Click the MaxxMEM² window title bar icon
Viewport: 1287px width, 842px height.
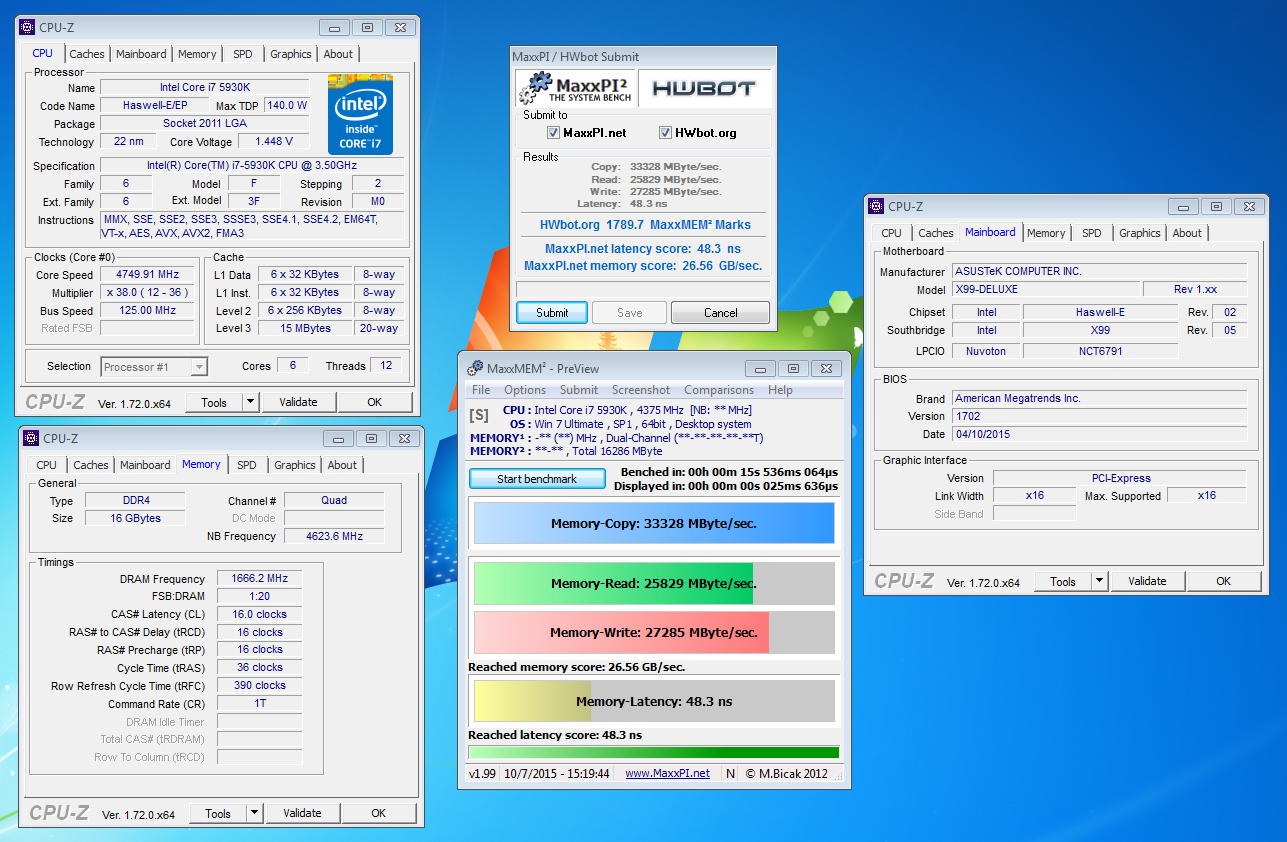point(476,368)
